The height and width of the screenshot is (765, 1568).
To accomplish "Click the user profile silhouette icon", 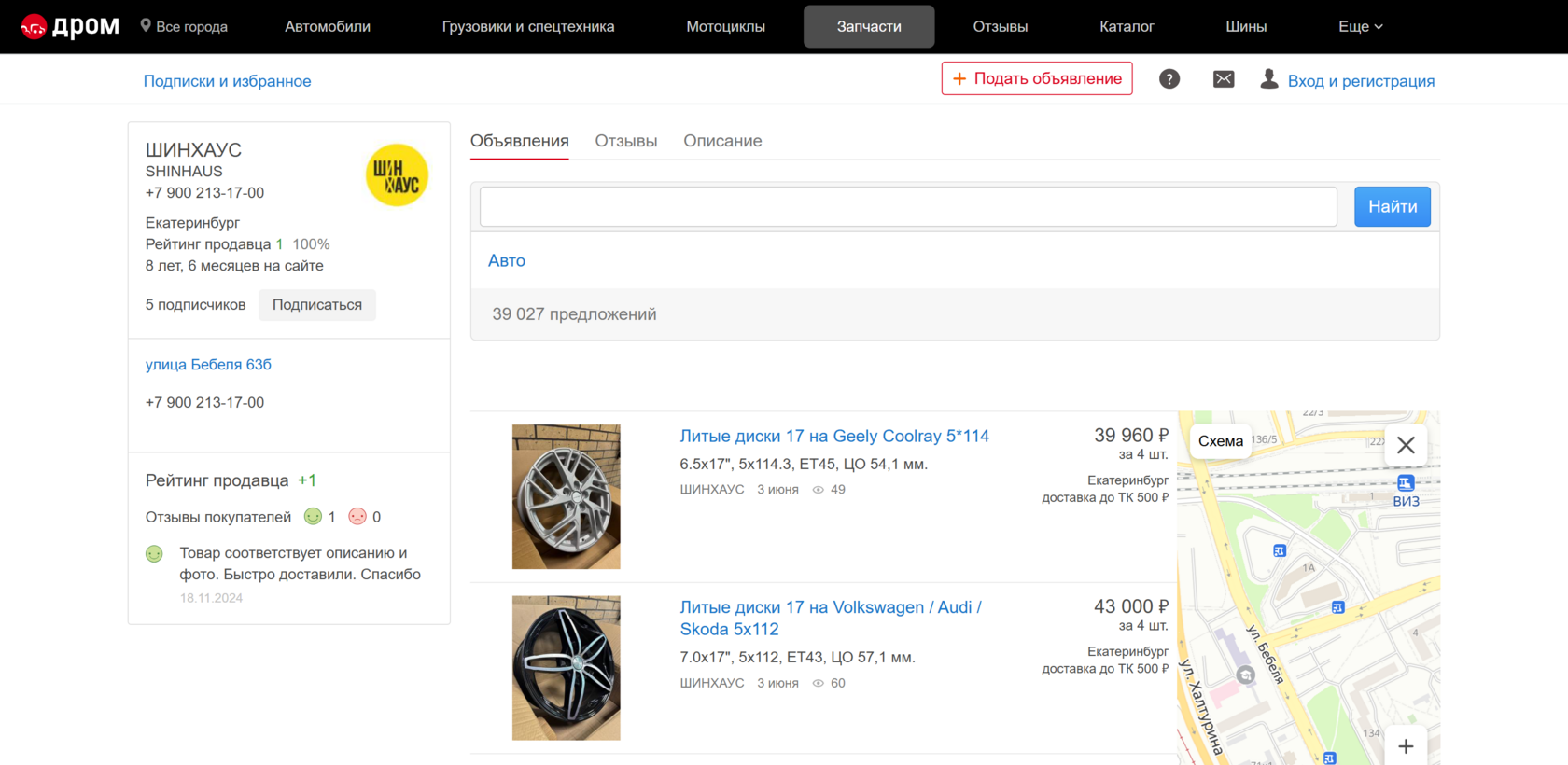I will 1269,79.
